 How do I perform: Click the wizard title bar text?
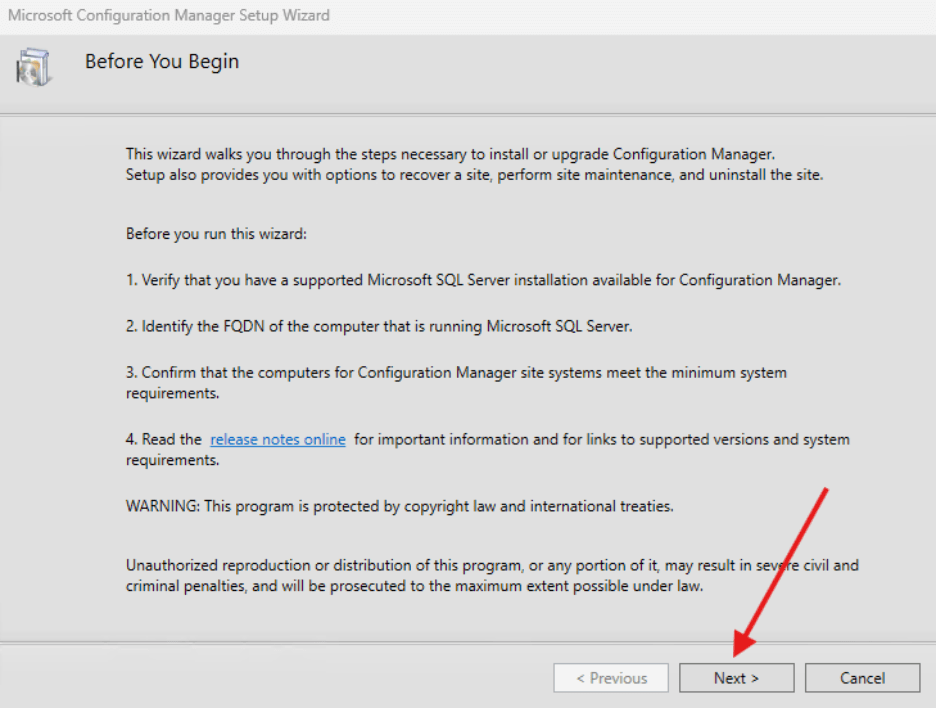click(168, 15)
